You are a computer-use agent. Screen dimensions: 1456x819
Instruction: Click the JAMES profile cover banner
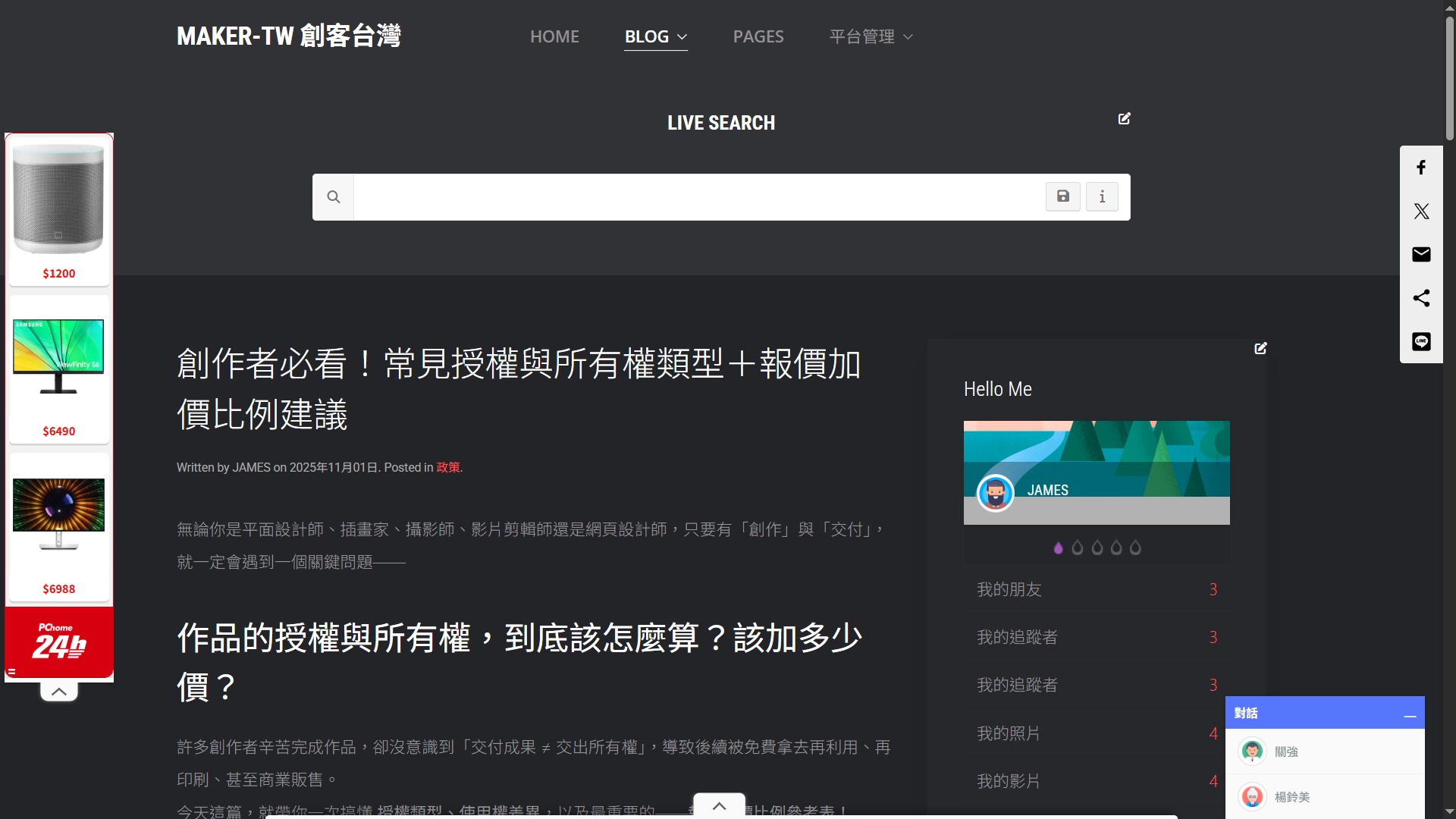pos(1097,472)
